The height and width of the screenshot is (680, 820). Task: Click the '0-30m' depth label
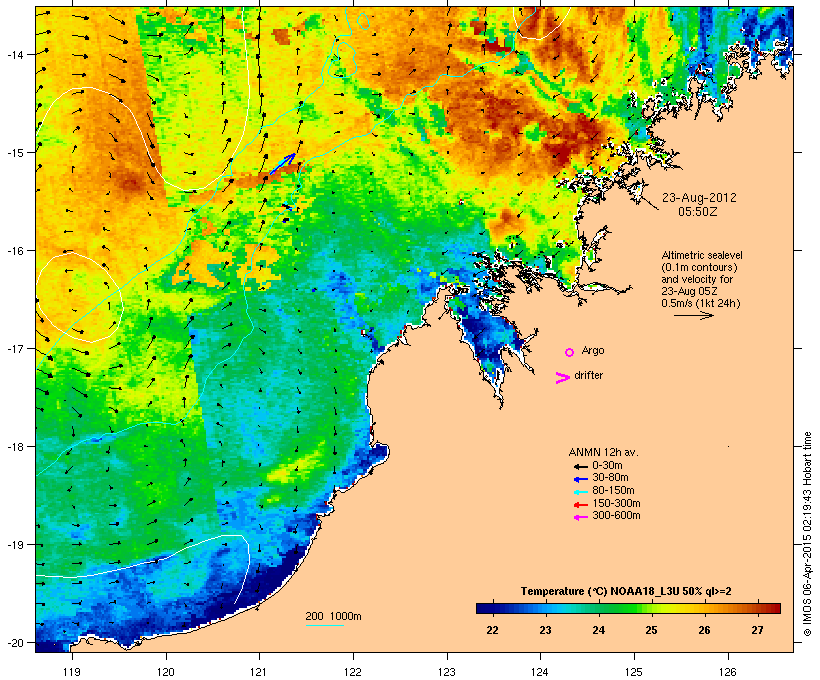607,466
